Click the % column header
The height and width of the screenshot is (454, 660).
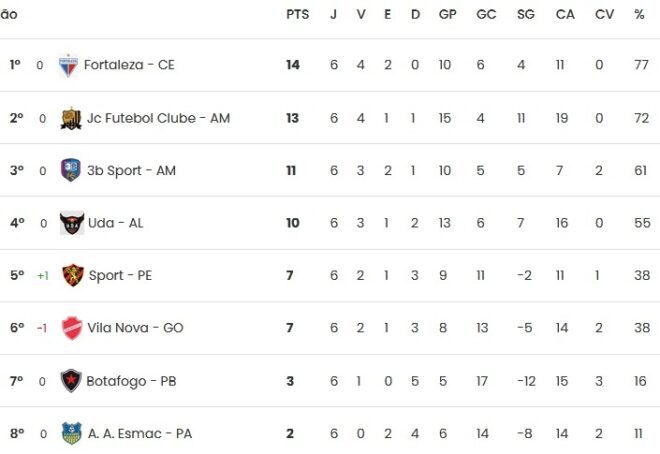(x=639, y=15)
